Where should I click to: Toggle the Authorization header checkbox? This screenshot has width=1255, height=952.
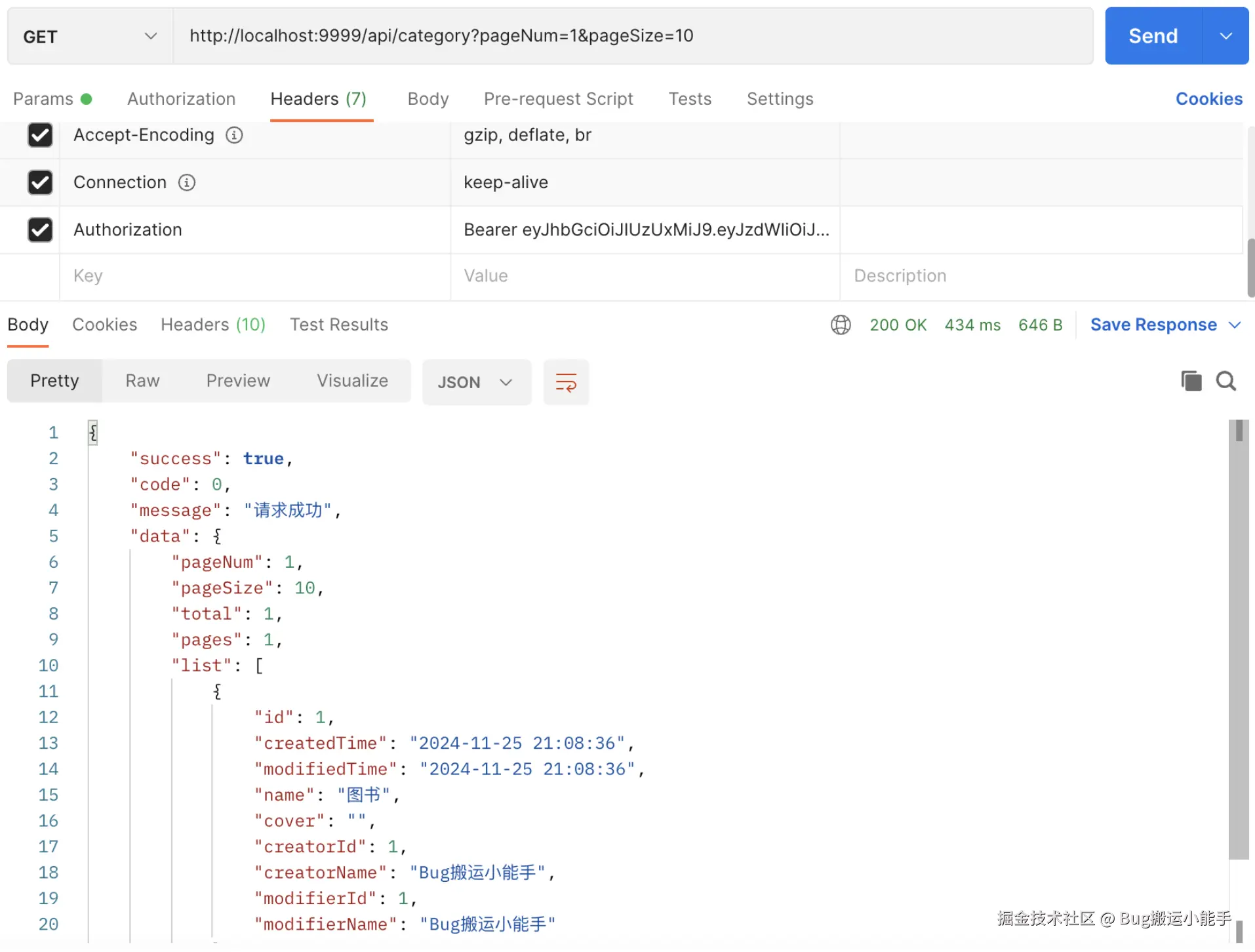click(40, 230)
